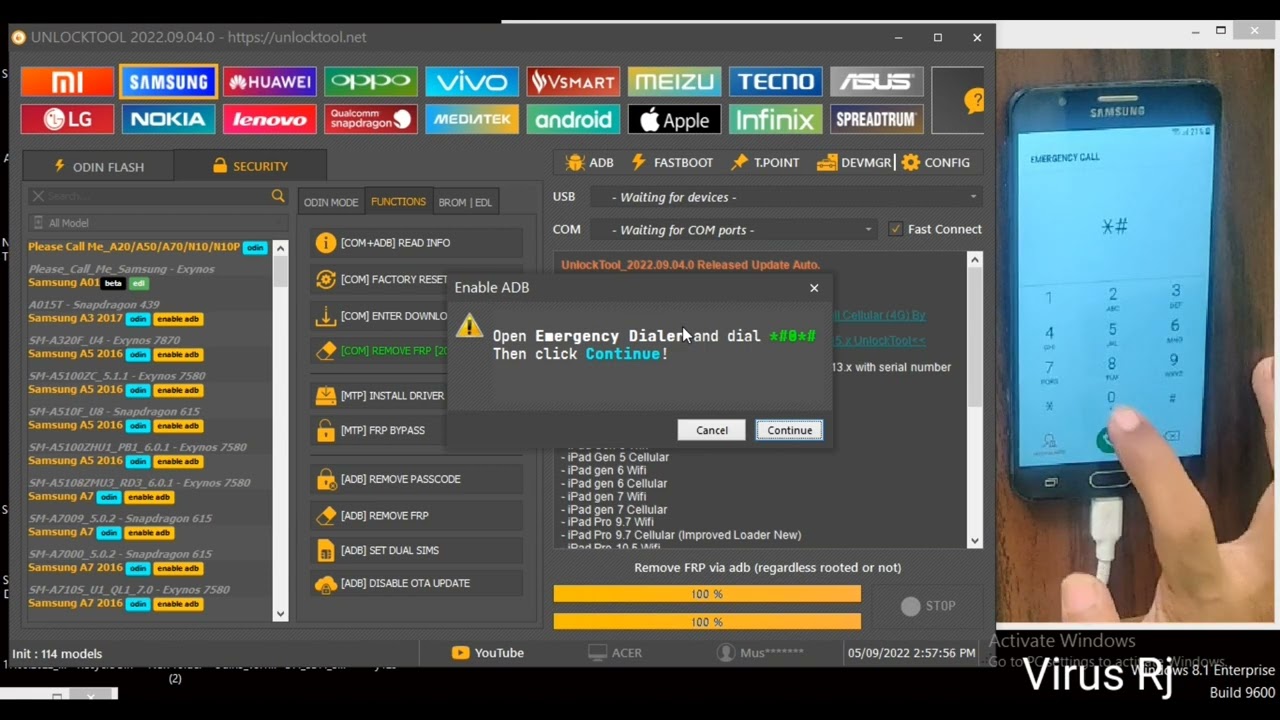This screenshot has width=1280, height=720.
Task: Select the Nokia brand logo
Action: pos(168,120)
